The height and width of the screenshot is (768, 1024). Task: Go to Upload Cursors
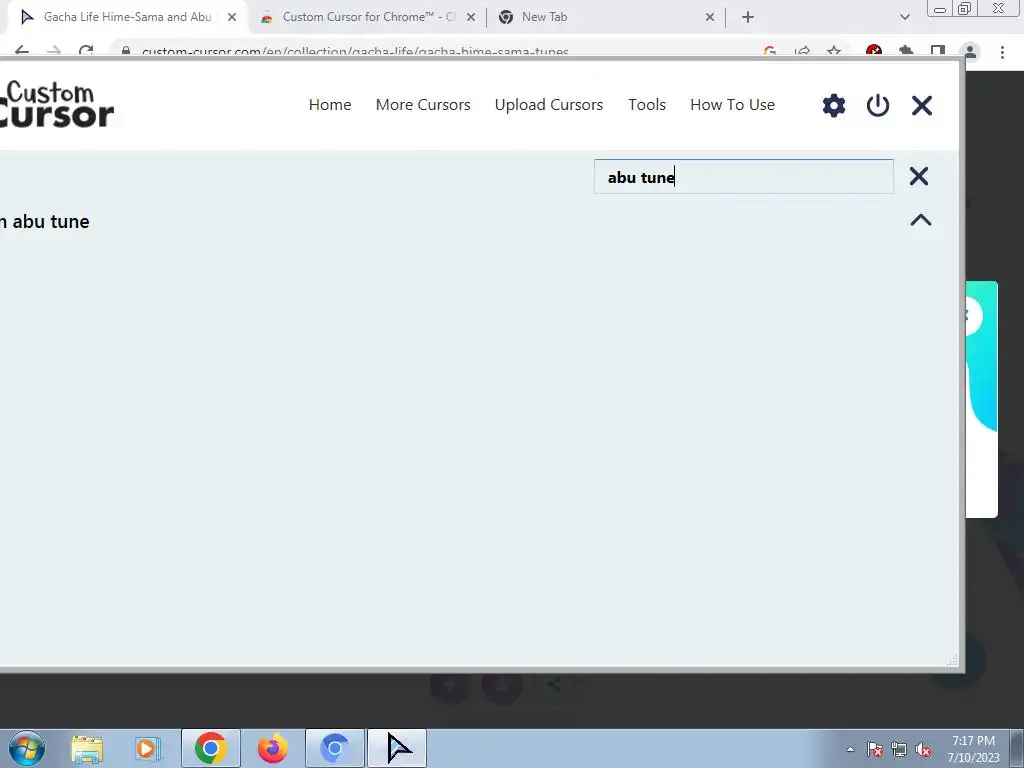tap(549, 104)
